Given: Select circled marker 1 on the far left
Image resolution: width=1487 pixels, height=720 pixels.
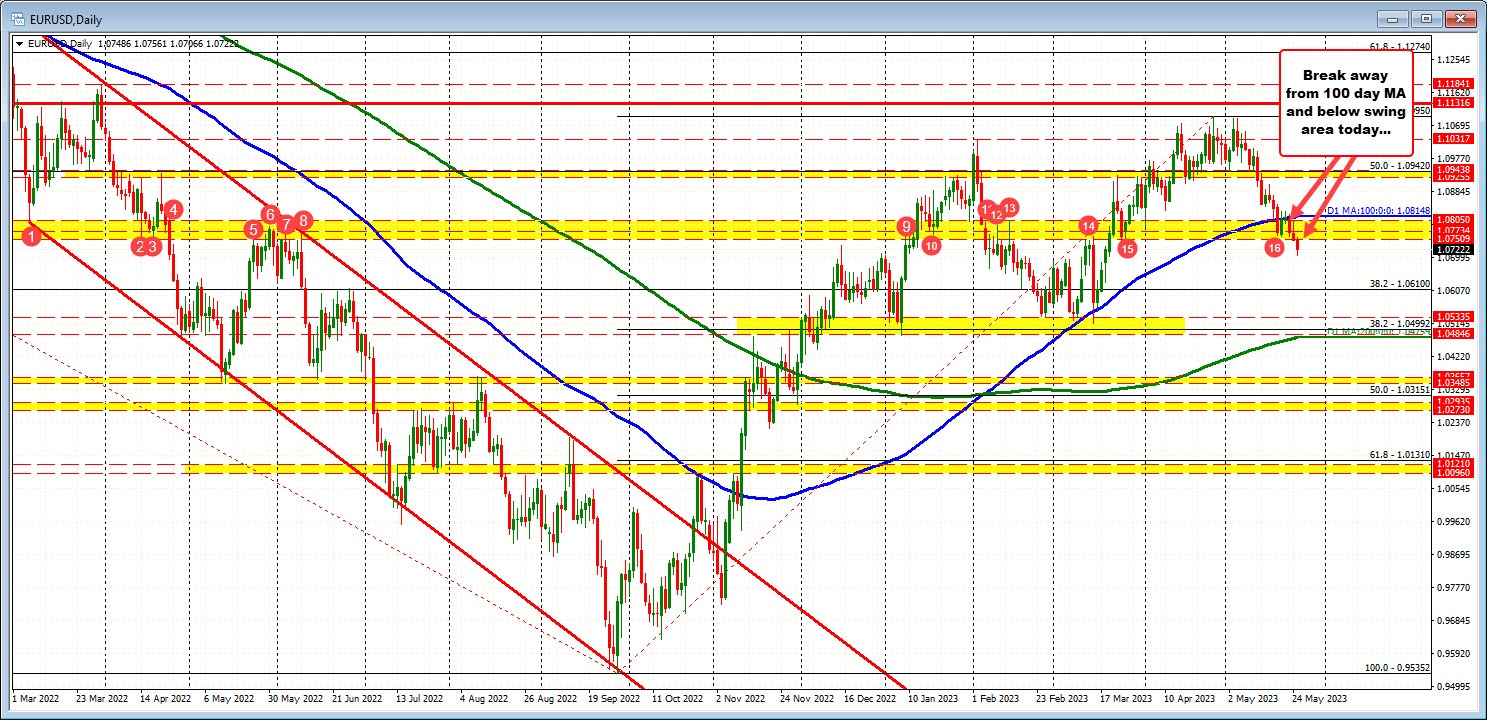Looking at the screenshot, I should click(x=29, y=236).
